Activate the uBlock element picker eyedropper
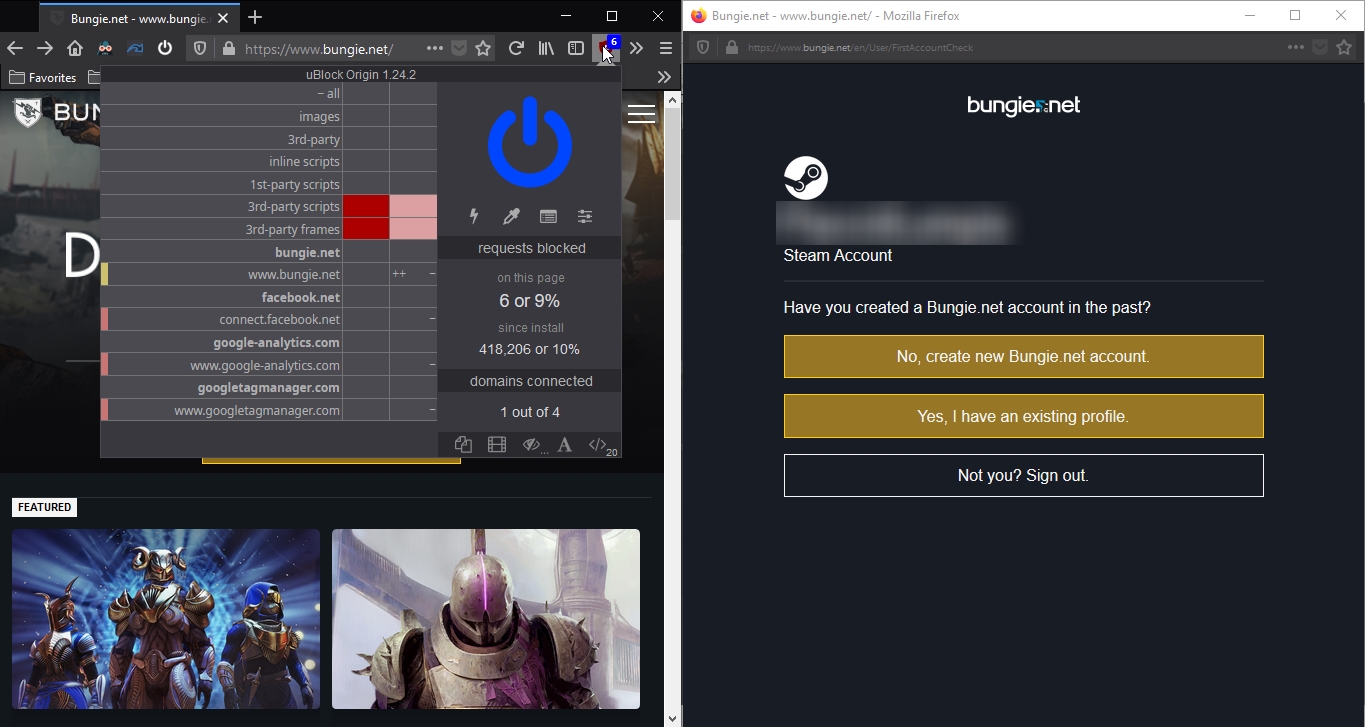Viewport: 1365px width, 727px height. 511,216
